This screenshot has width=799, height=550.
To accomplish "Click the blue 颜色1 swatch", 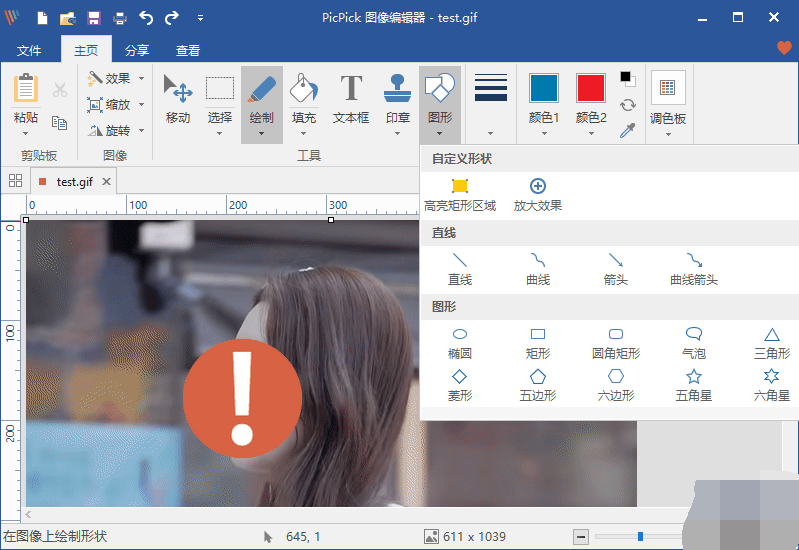I will [x=544, y=88].
